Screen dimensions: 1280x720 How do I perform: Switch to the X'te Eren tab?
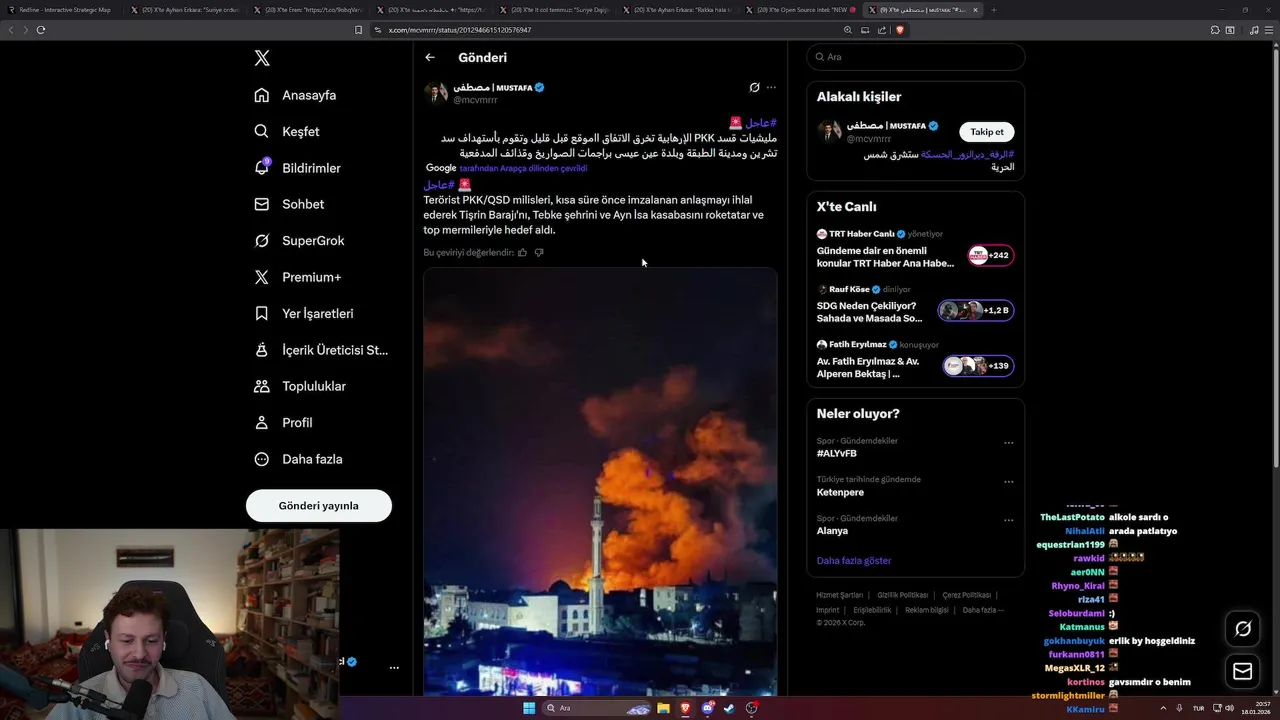307,10
